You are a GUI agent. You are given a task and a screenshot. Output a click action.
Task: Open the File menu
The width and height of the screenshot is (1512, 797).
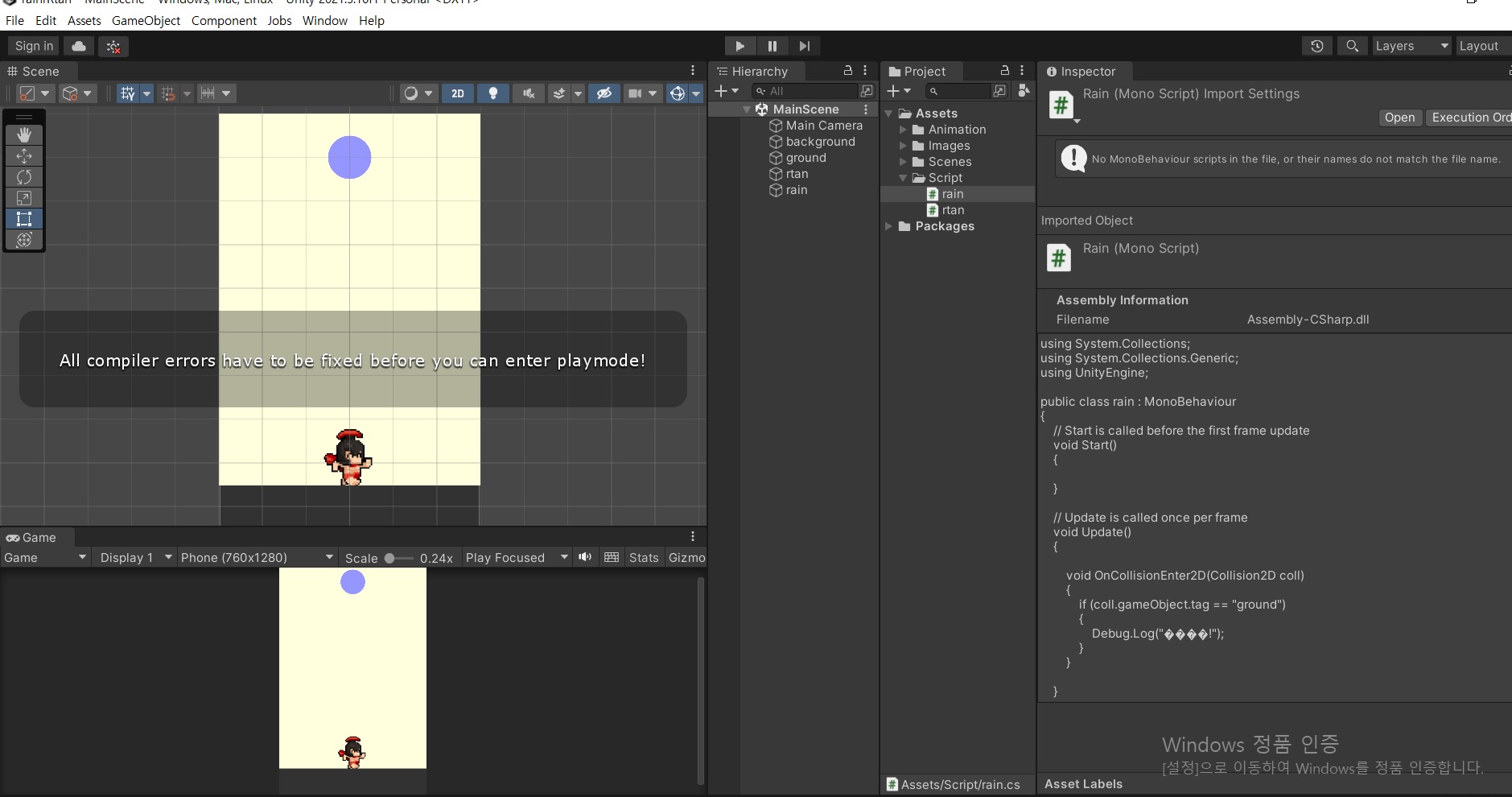click(14, 21)
